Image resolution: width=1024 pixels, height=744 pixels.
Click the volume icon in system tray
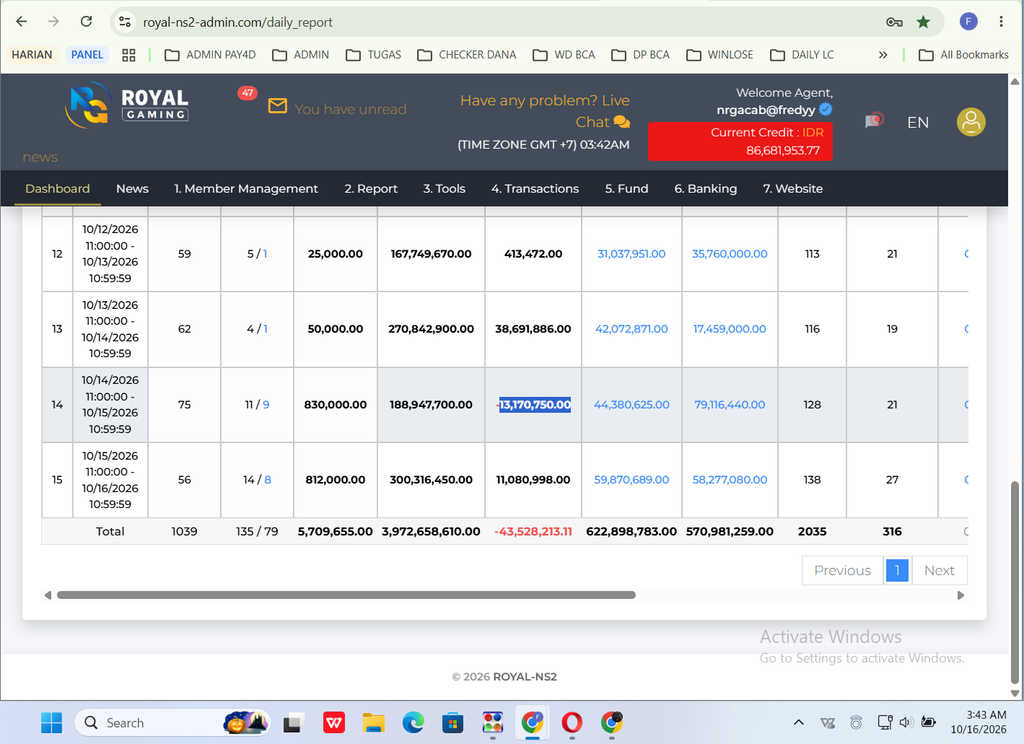click(906, 722)
